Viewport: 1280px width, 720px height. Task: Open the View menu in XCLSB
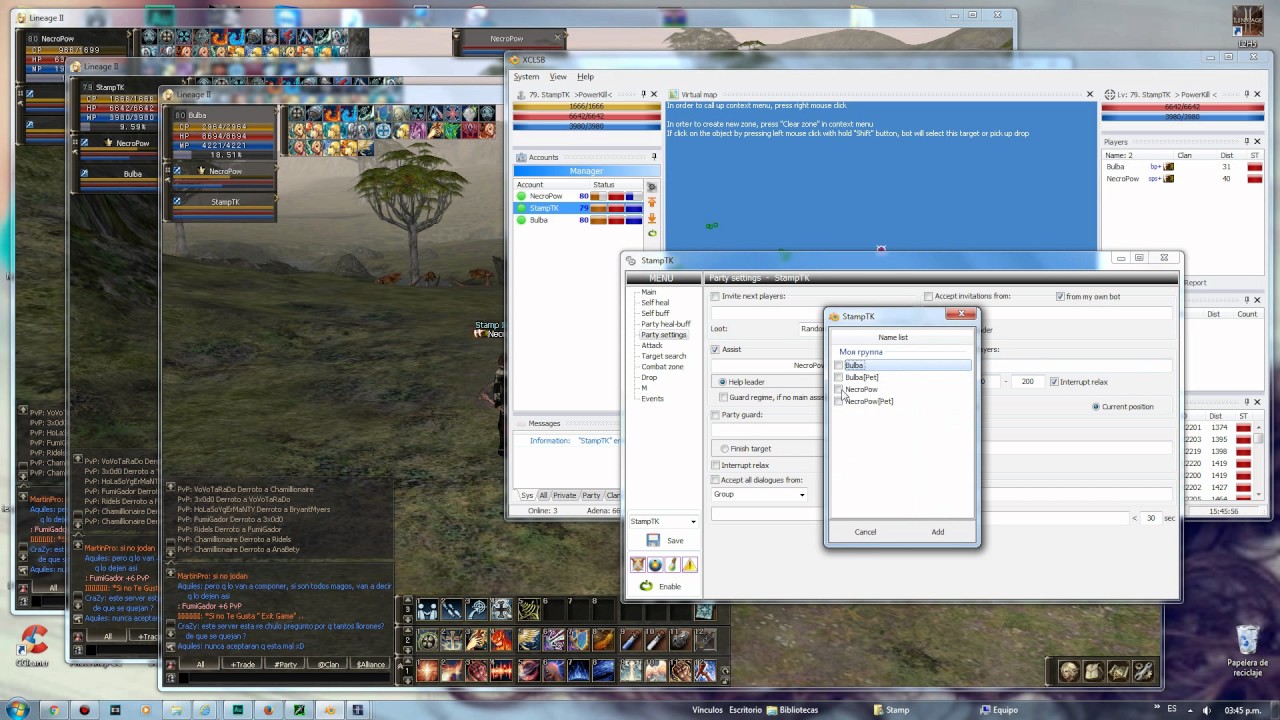click(x=558, y=77)
